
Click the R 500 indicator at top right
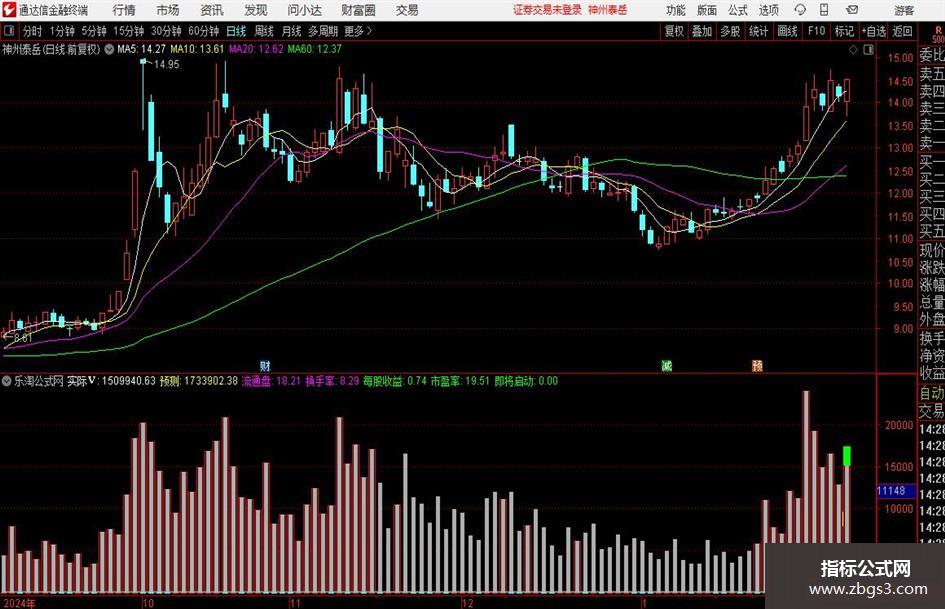tap(938, 34)
